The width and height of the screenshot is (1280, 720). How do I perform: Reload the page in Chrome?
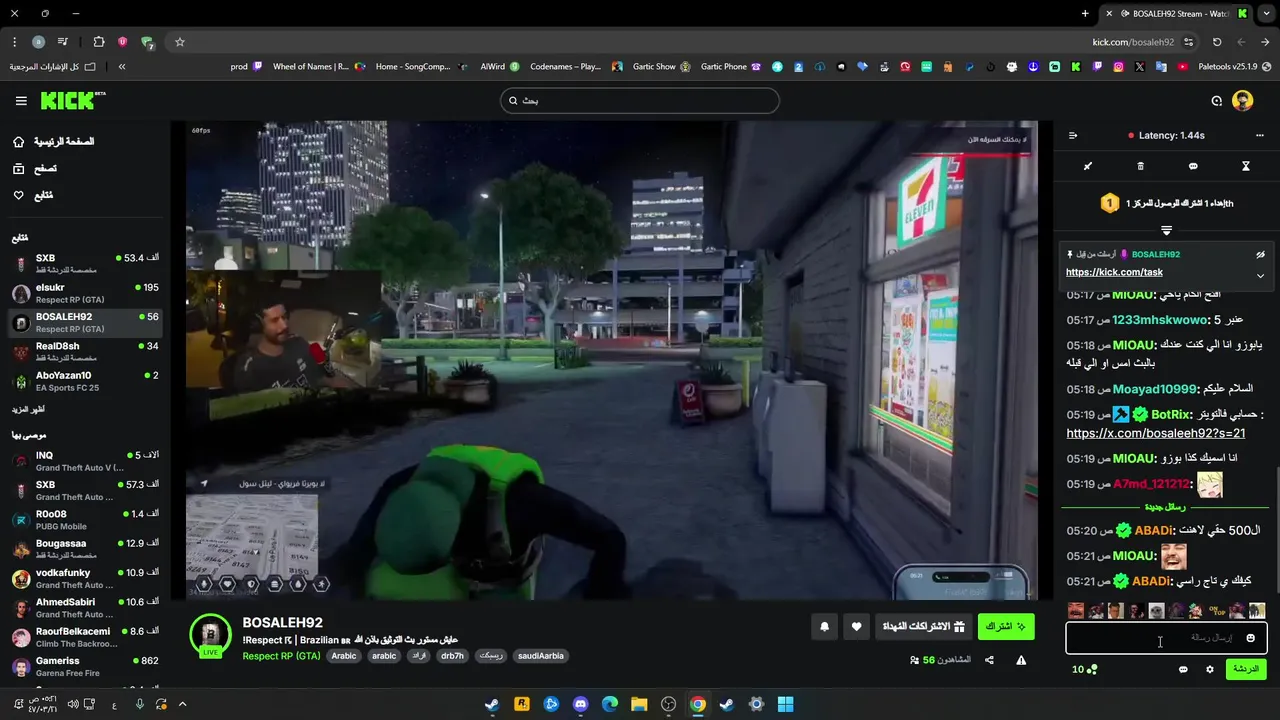coord(1217,42)
